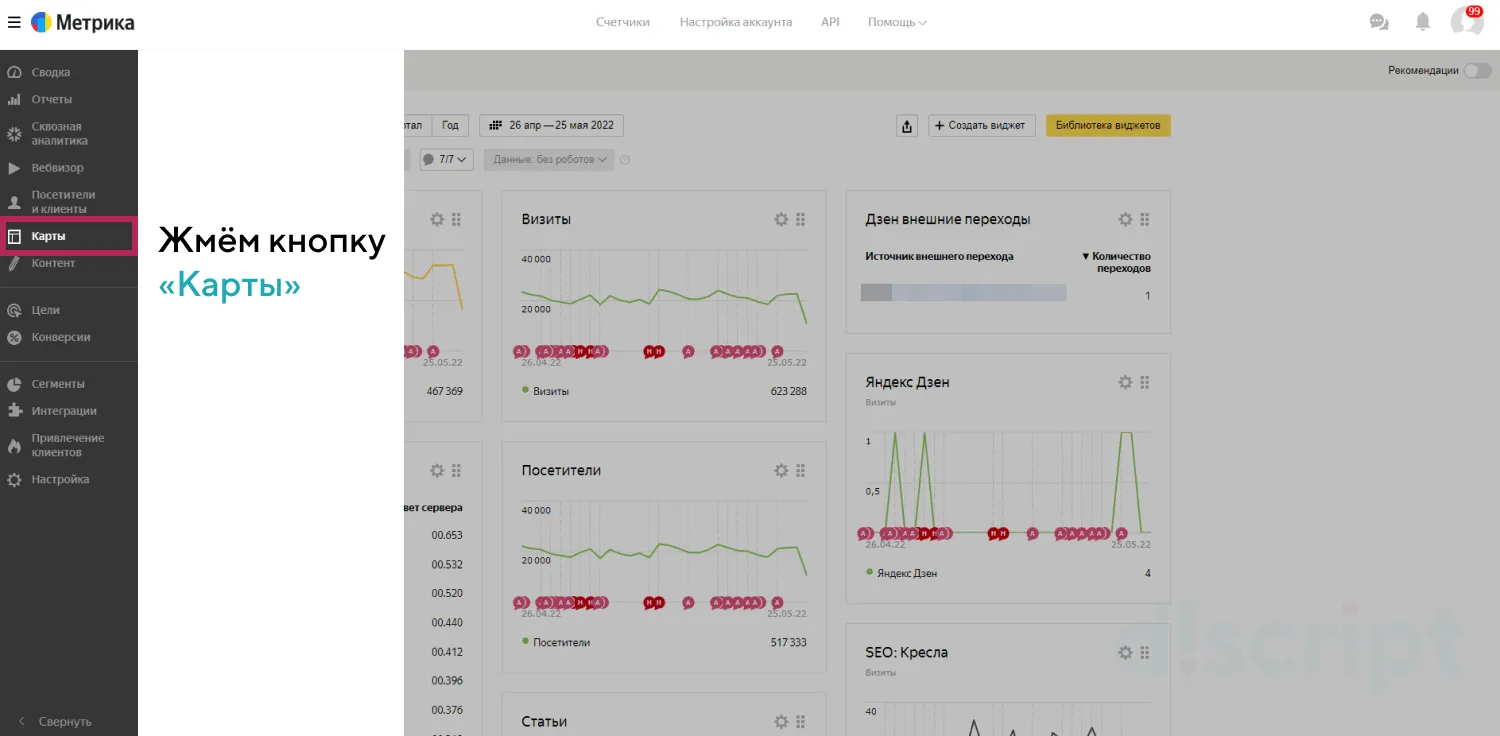Click drag handle of Дзен внешние переходы widget
The image size is (1500, 736).
tap(1145, 219)
